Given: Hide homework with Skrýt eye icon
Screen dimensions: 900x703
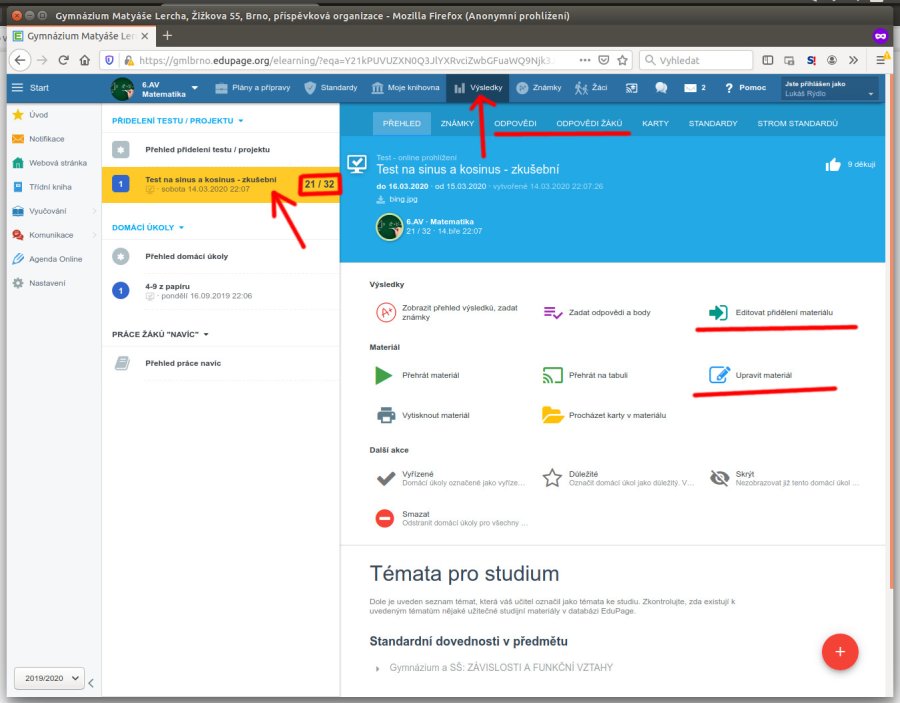Looking at the screenshot, I should coord(719,478).
